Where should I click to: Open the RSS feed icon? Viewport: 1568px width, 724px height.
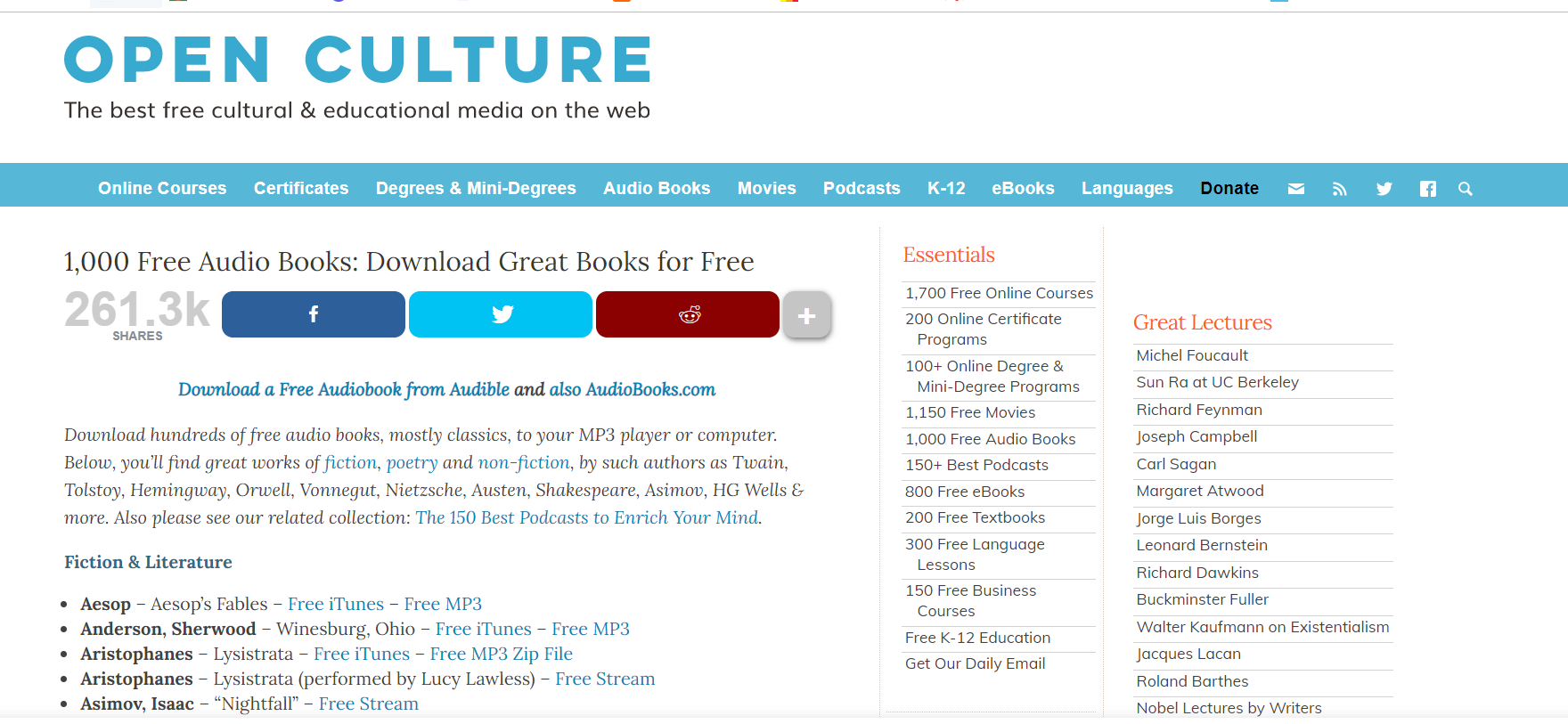click(1339, 189)
